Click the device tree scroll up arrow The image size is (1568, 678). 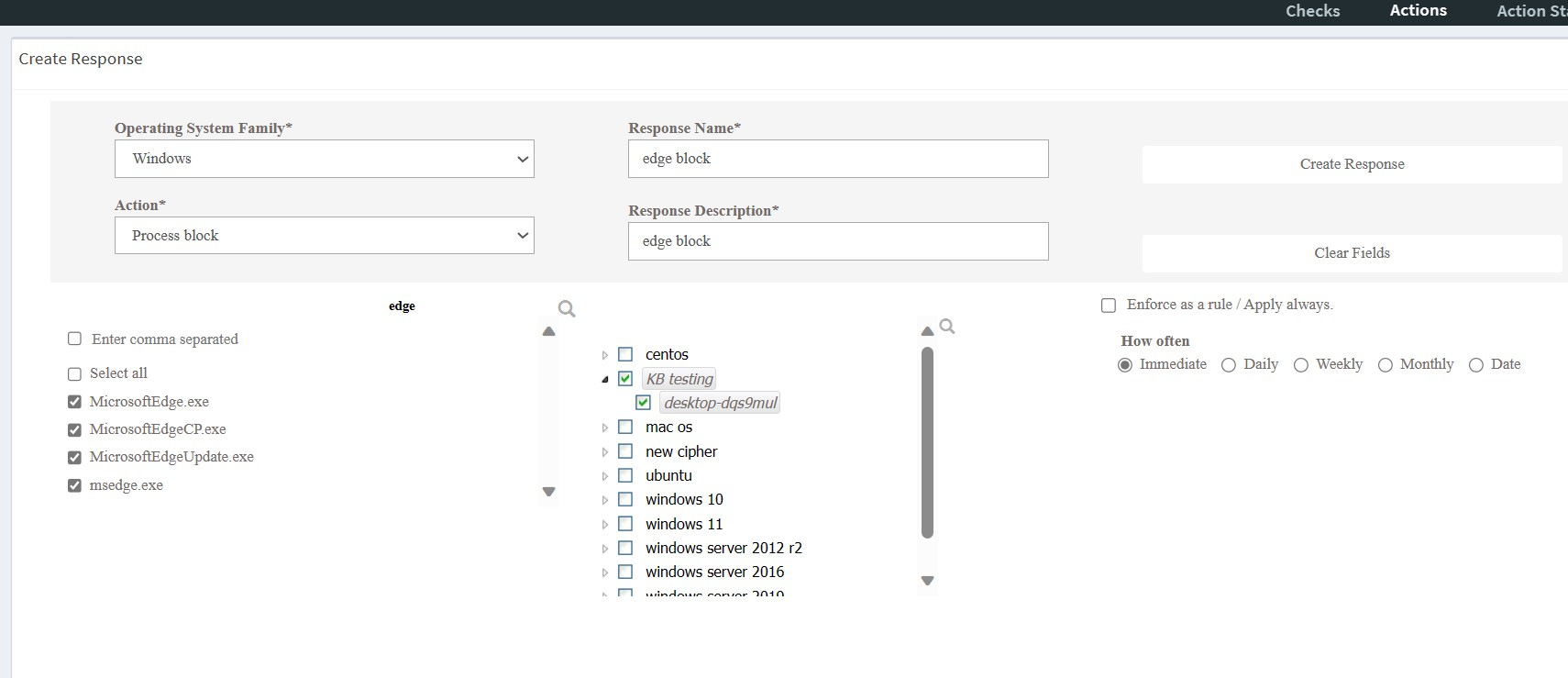[927, 331]
